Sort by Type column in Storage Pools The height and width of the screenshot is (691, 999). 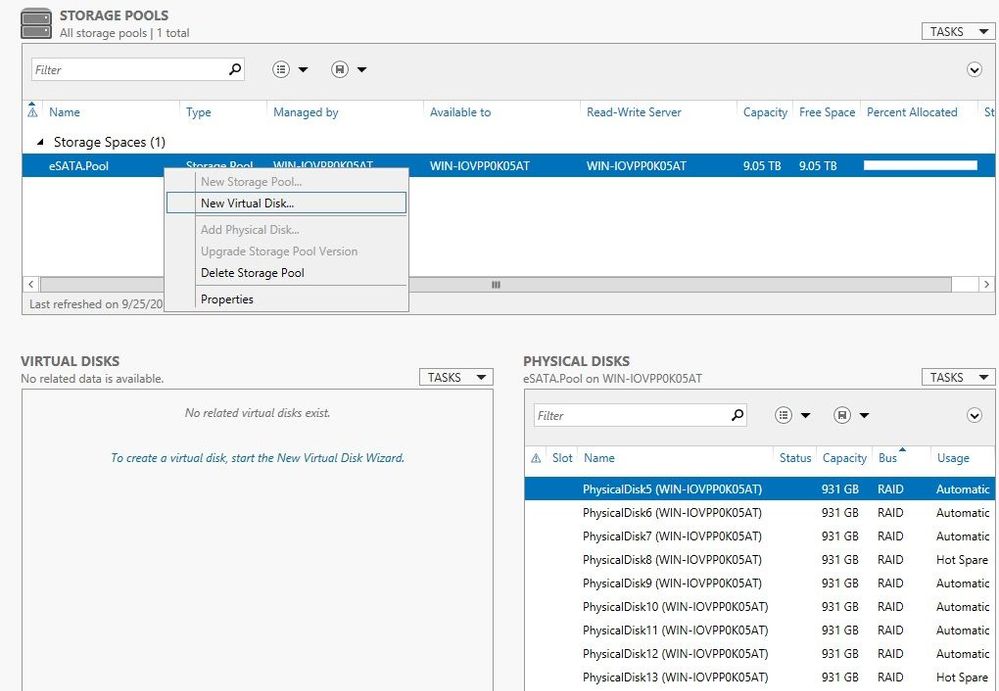point(198,112)
